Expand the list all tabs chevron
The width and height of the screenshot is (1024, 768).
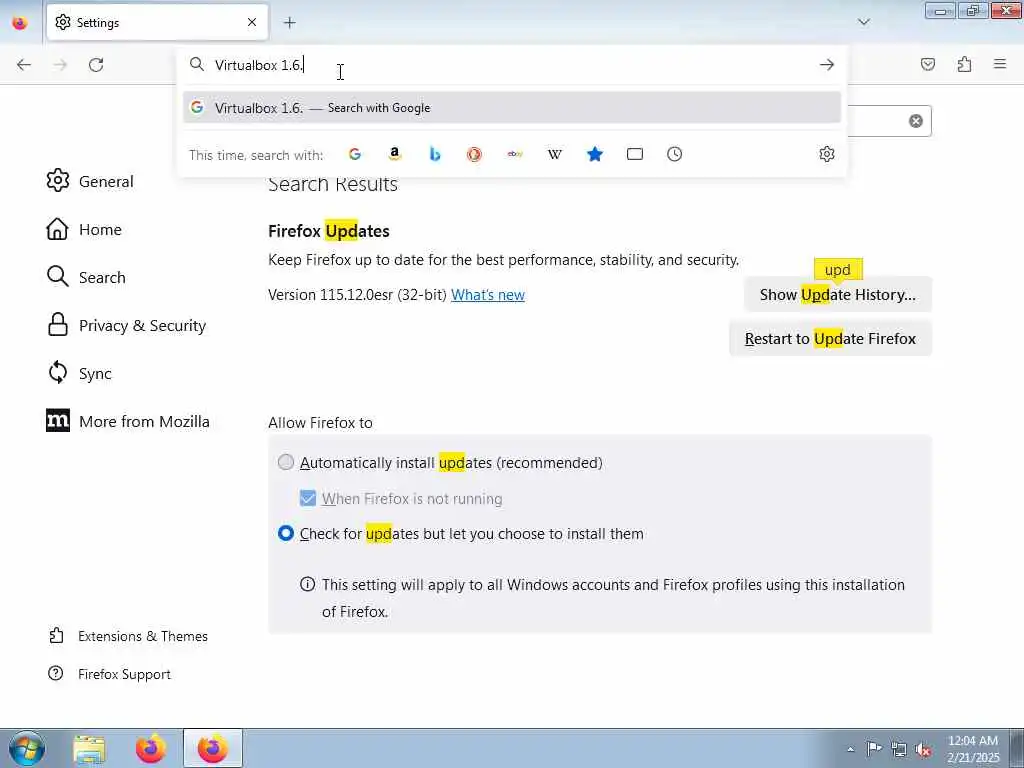[x=864, y=22]
